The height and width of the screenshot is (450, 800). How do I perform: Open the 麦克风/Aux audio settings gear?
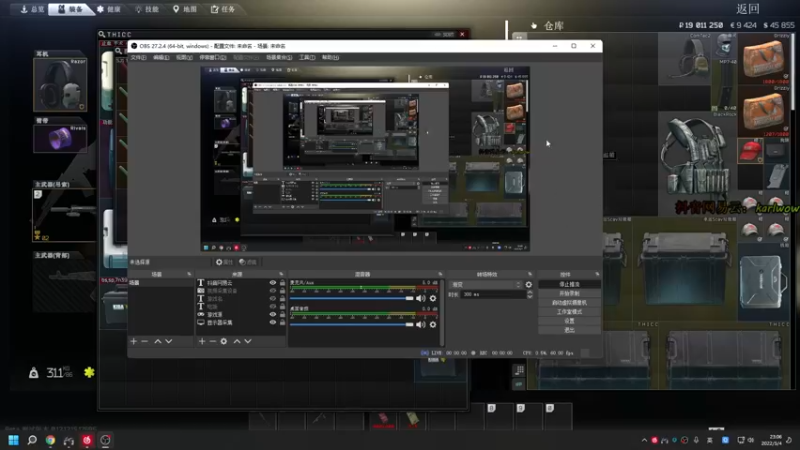[x=433, y=298]
